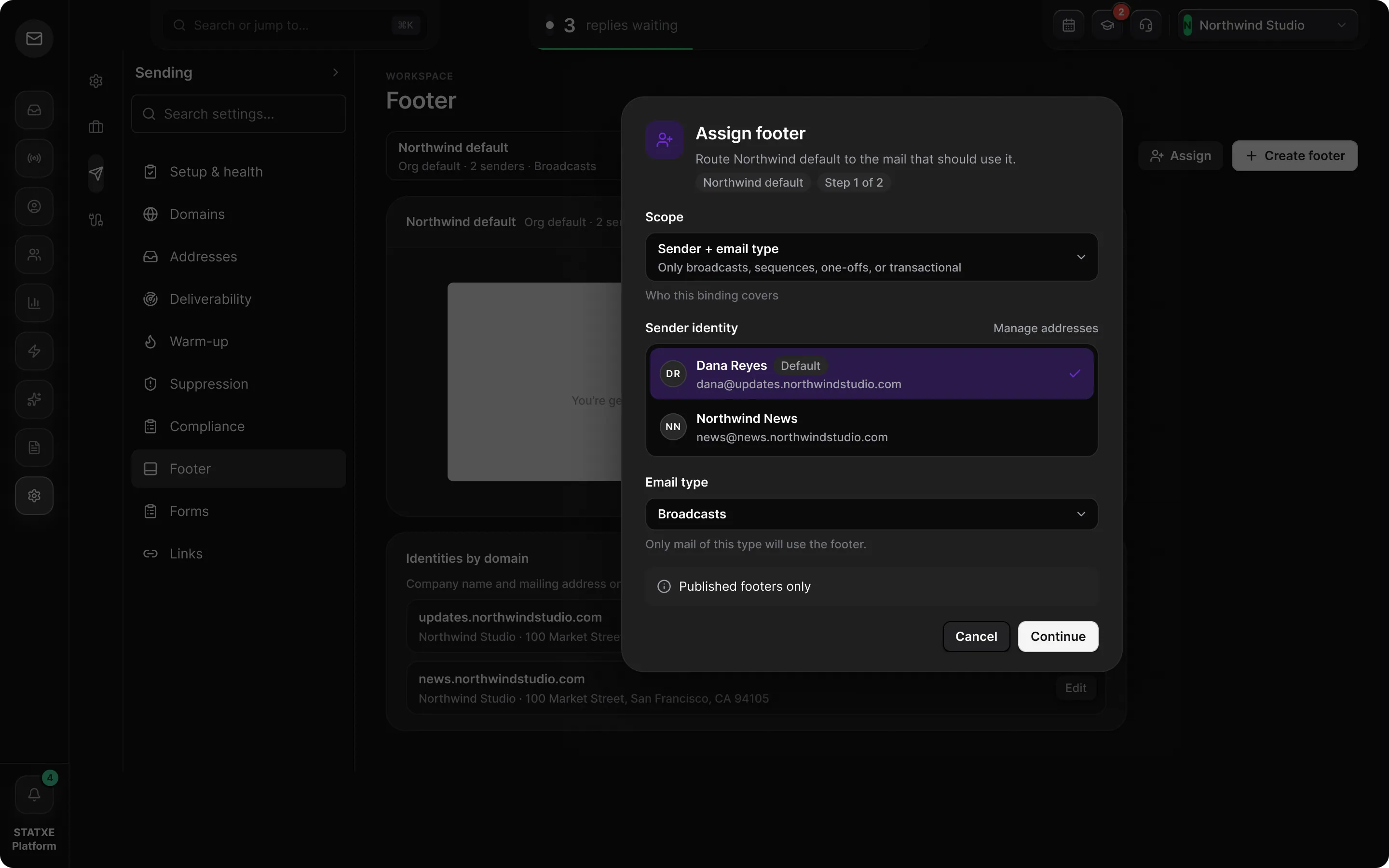Image resolution: width=1389 pixels, height=868 pixels.
Task: Open graduation cap icon with badge 2
Action: pyautogui.click(x=1107, y=25)
